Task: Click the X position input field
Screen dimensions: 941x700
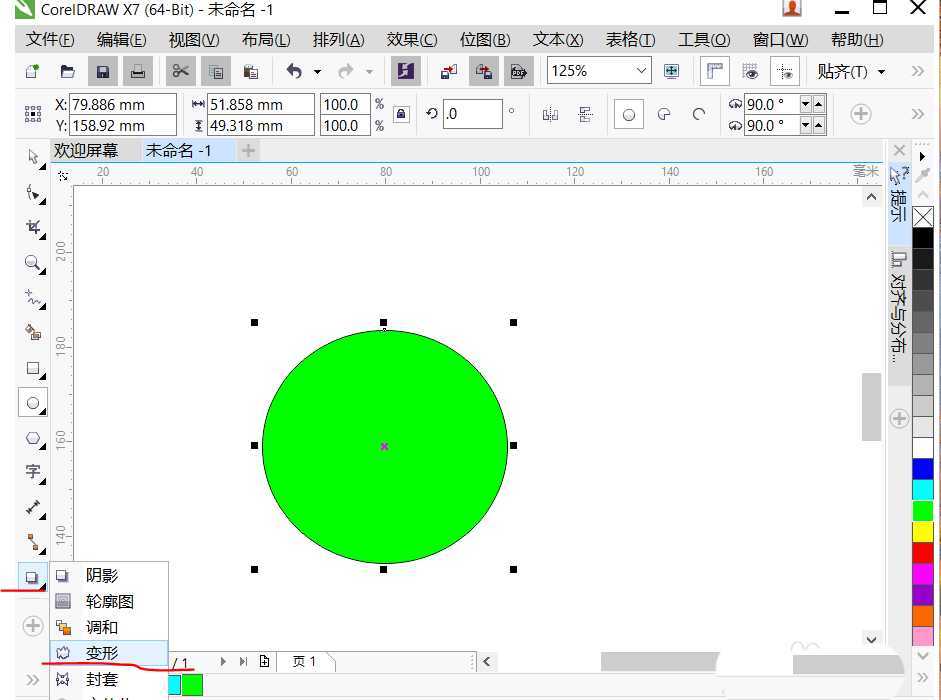Action: click(x=122, y=104)
